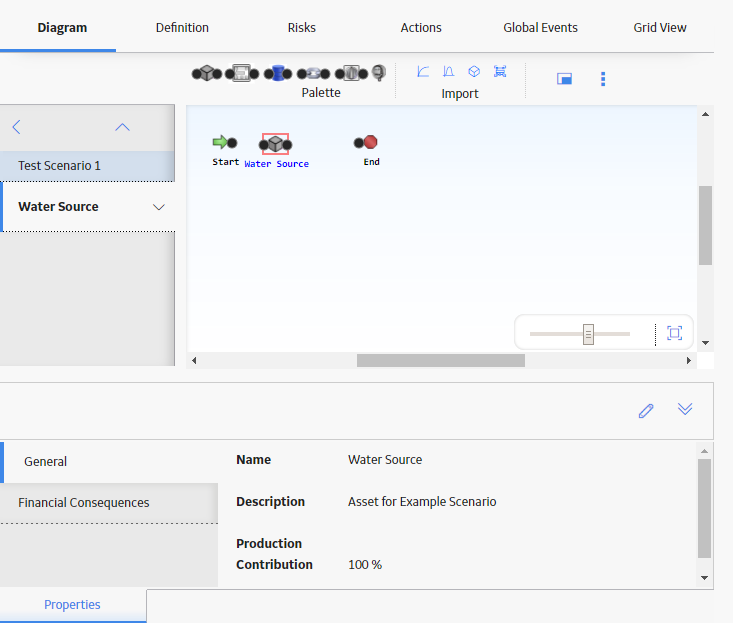Click the fit-to-screen zoom icon
This screenshot has height=623, width=733.
point(674,333)
